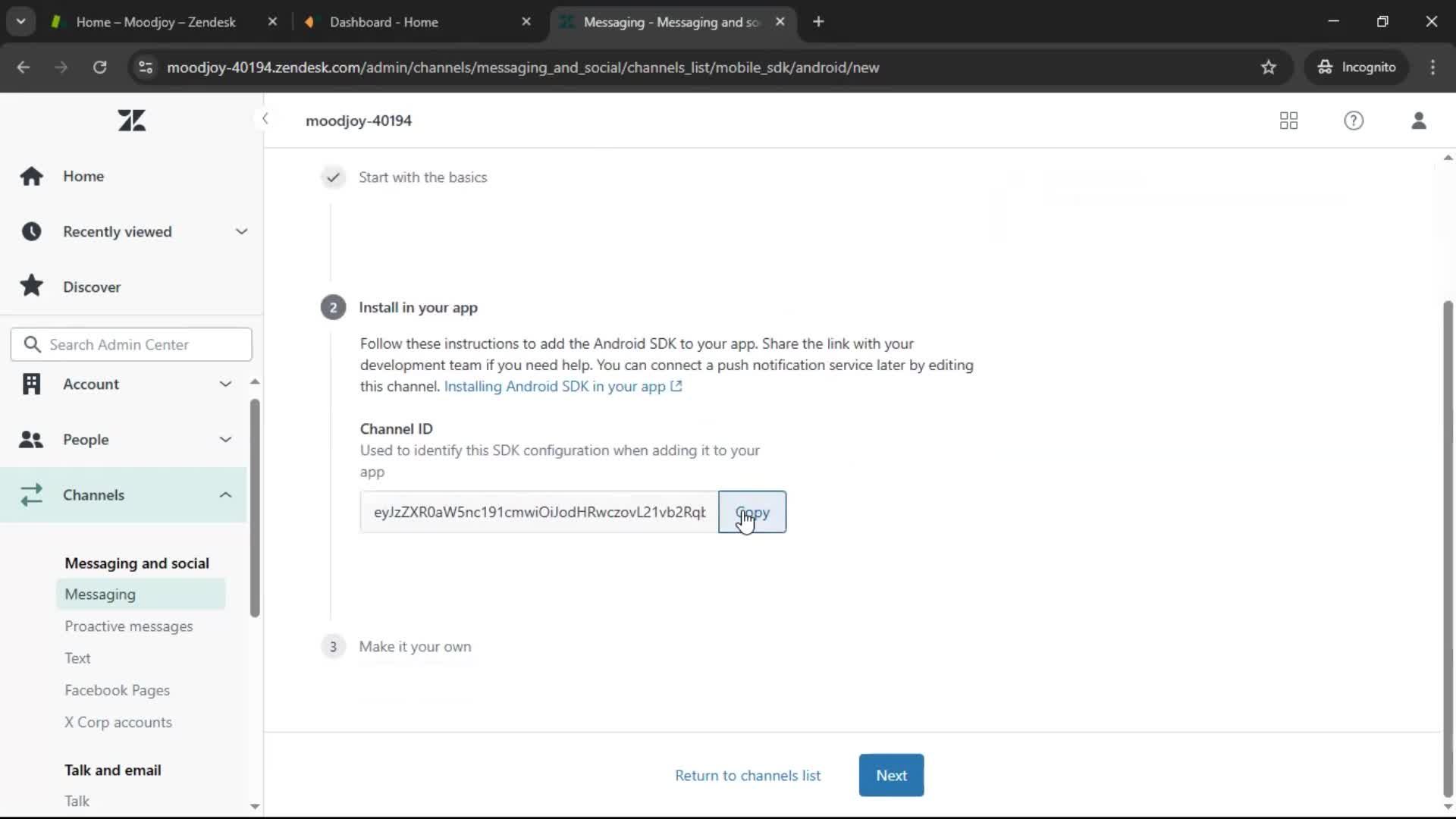Click the Next button
Image resolution: width=1456 pixels, height=819 pixels.
coord(891,775)
